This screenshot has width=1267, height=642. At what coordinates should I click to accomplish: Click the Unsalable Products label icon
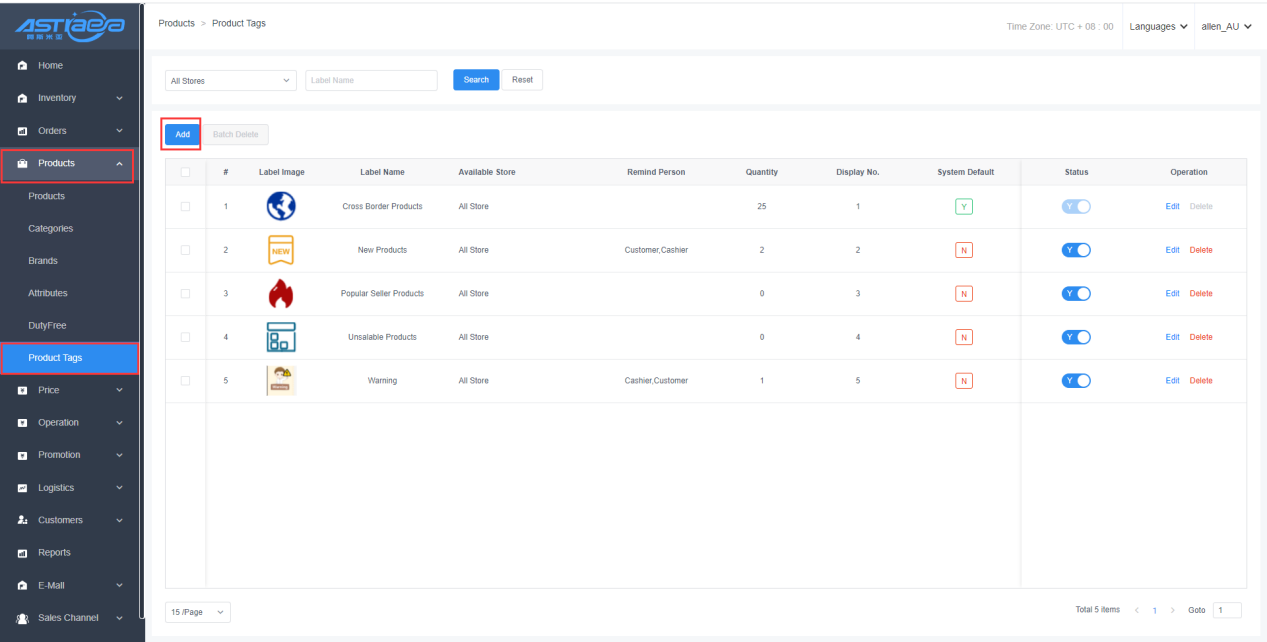point(281,337)
